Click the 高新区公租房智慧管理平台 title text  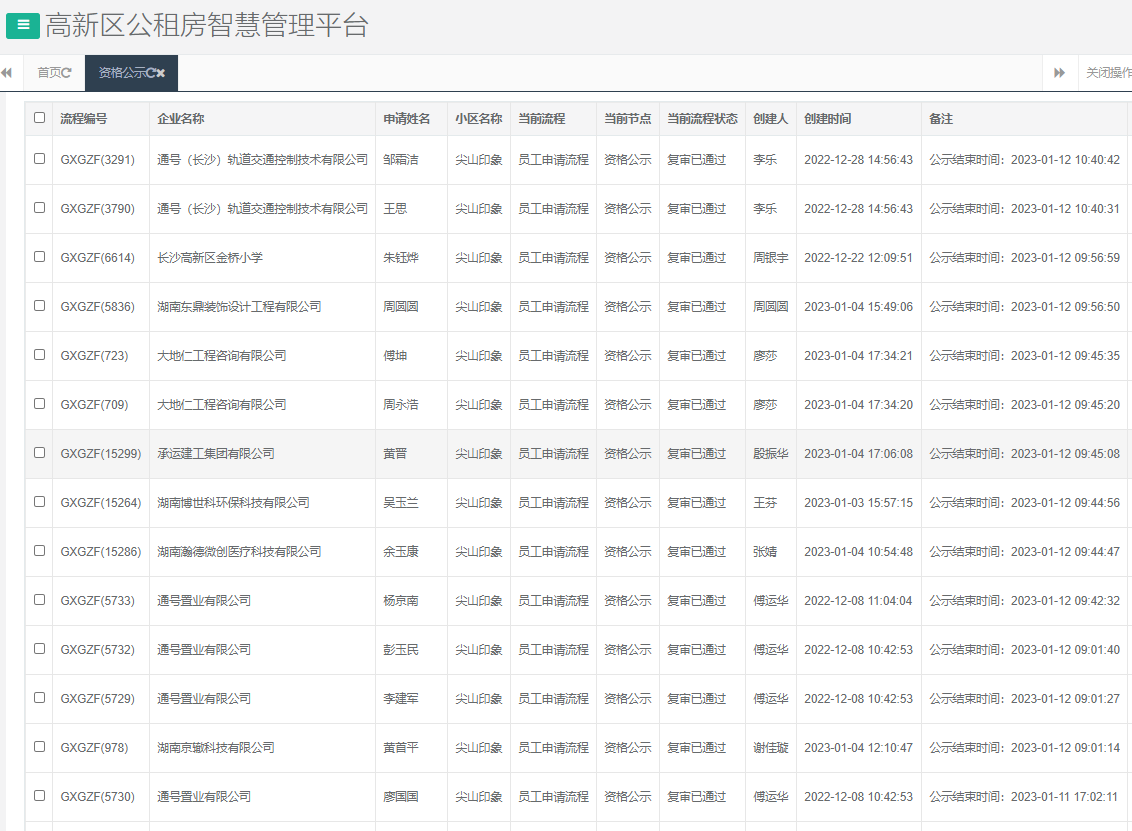[x=207, y=26]
